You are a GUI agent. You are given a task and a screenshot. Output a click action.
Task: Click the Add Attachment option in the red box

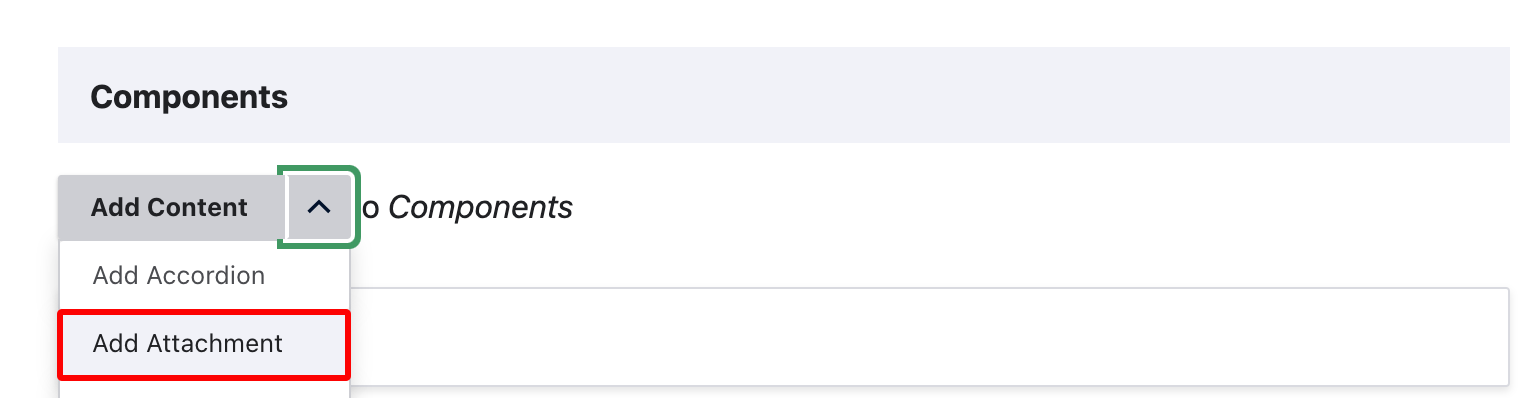coord(204,344)
